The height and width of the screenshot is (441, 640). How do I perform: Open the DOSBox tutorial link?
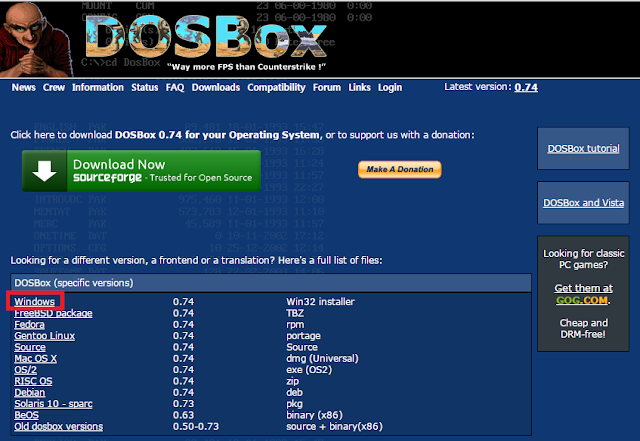(583, 149)
